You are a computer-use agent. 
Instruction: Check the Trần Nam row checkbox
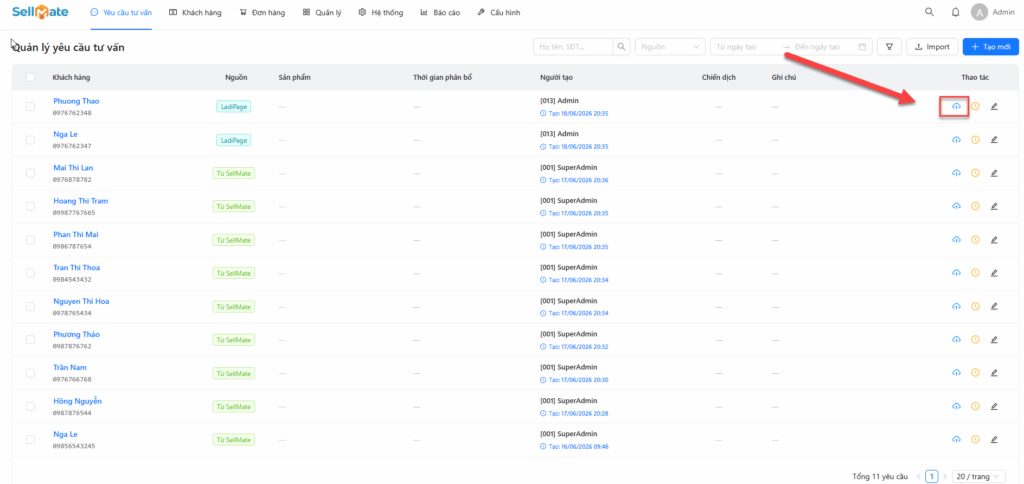30,373
